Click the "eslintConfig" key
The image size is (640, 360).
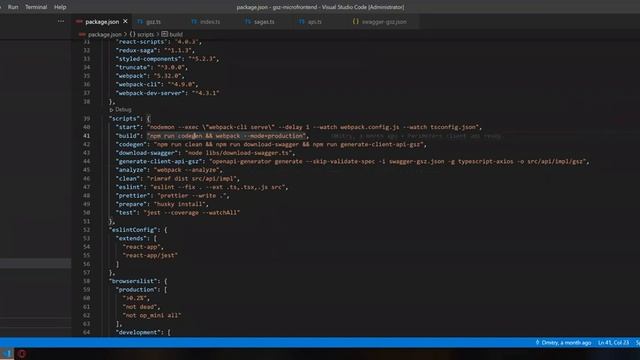tap(133, 230)
